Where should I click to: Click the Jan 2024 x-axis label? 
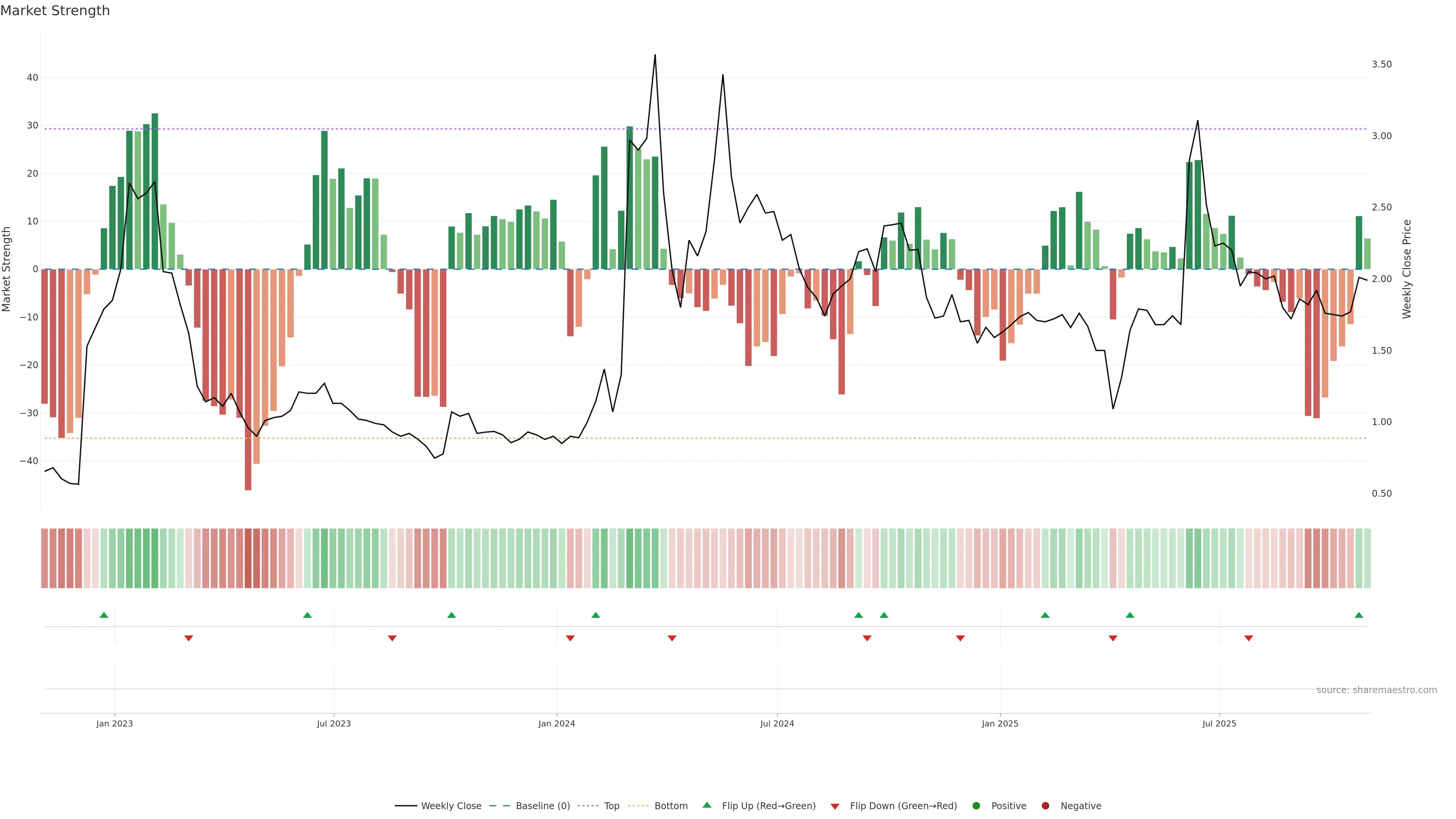556,723
